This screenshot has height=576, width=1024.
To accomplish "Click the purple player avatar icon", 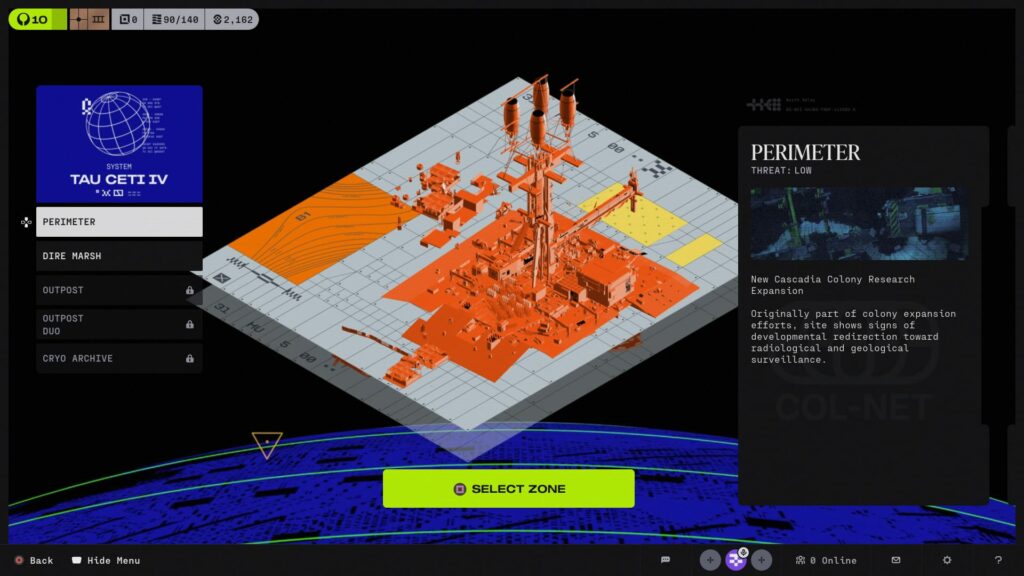I will pos(736,560).
